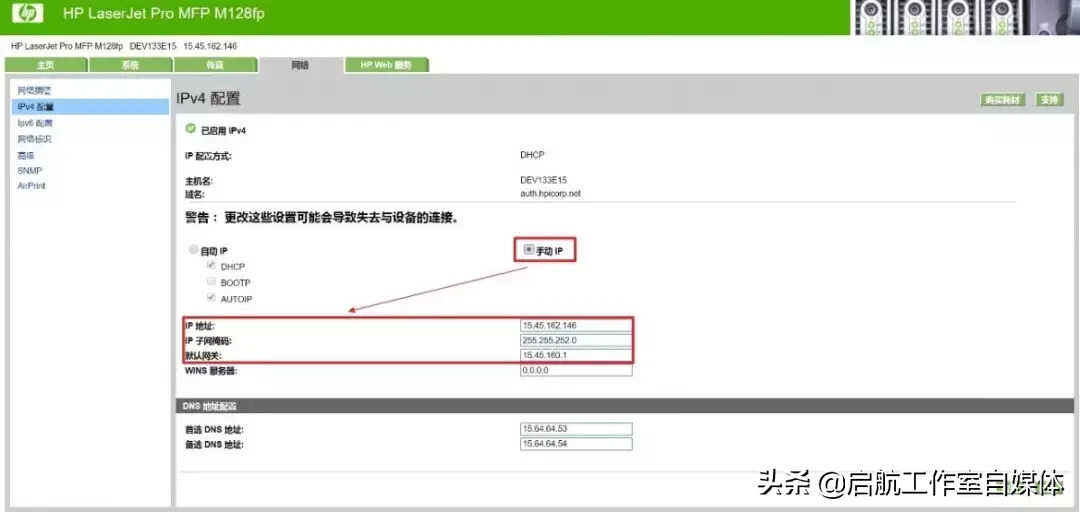Toggle the BOOTP checkbox
The image size is (1080, 512).
point(211,282)
